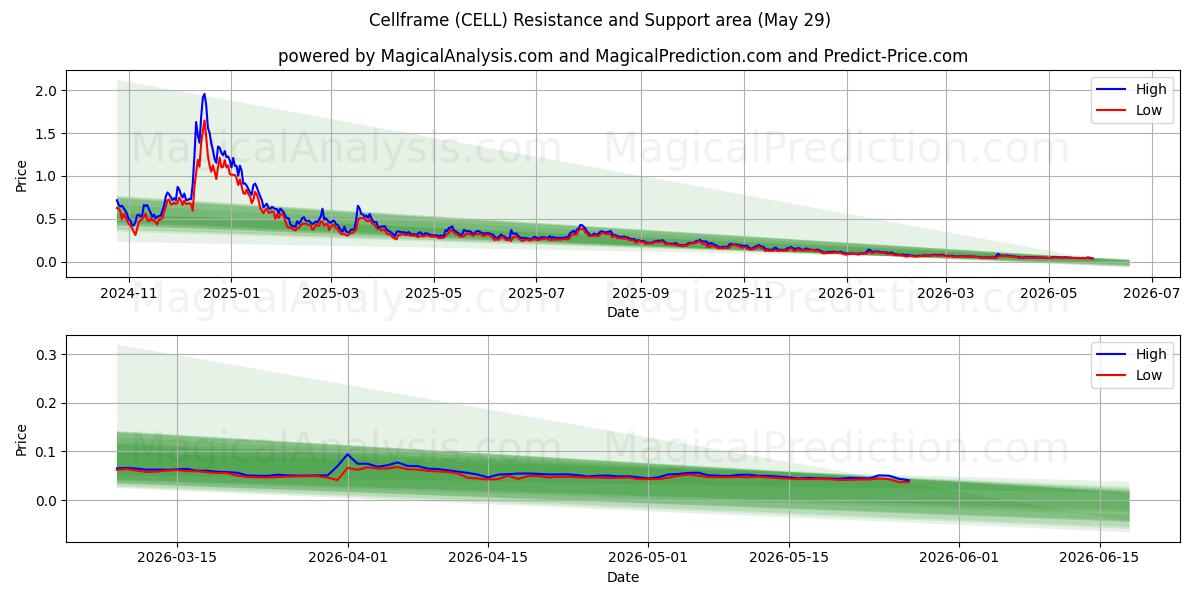Screen dimensions: 1200x600
Task: Click the '2026-04-01' x-axis label in the bottom chart
Action: pyautogui.click(x=348, y=559)
